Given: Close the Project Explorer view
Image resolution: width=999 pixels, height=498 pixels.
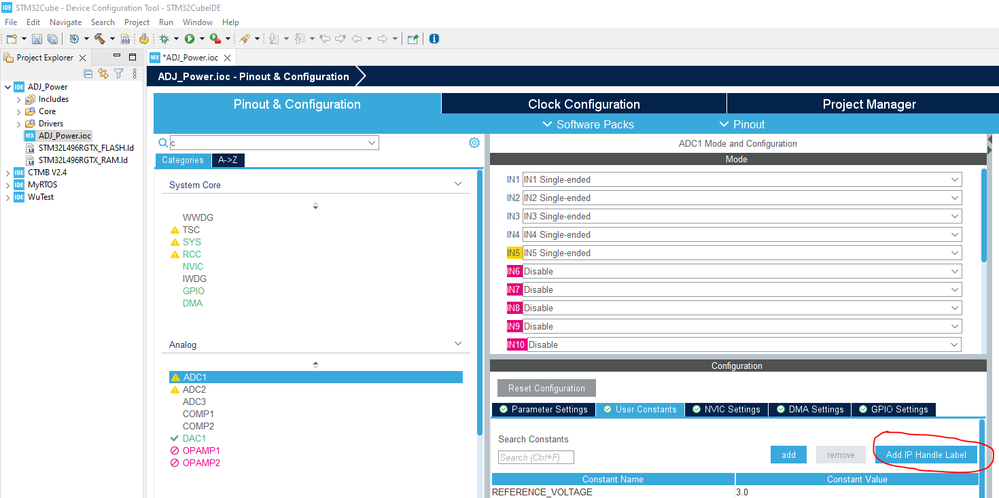Looking at the screenshot, I should [x=82, y=57].
